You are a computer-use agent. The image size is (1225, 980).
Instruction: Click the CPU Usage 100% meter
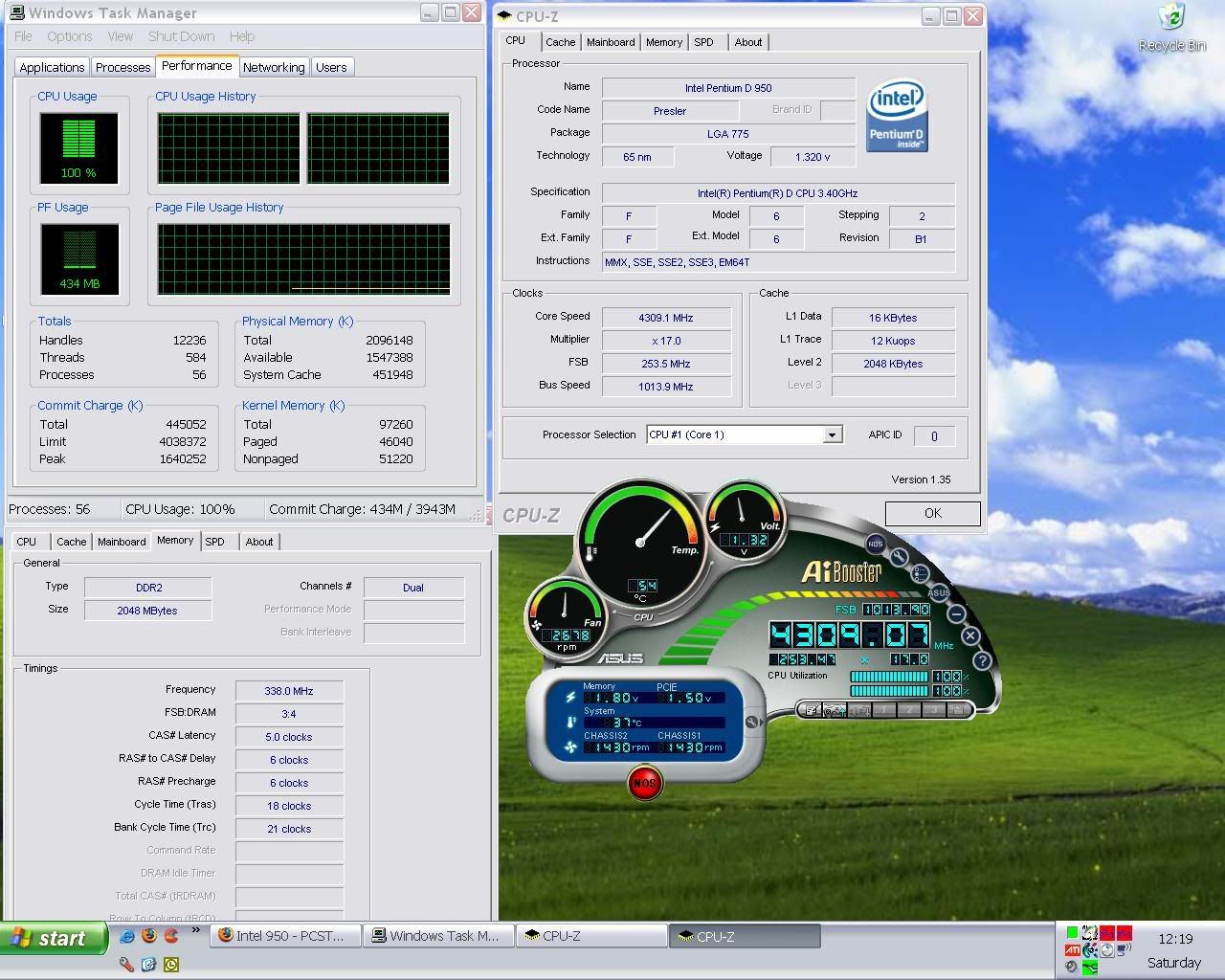pyautogui.click(x=78, y=148)
